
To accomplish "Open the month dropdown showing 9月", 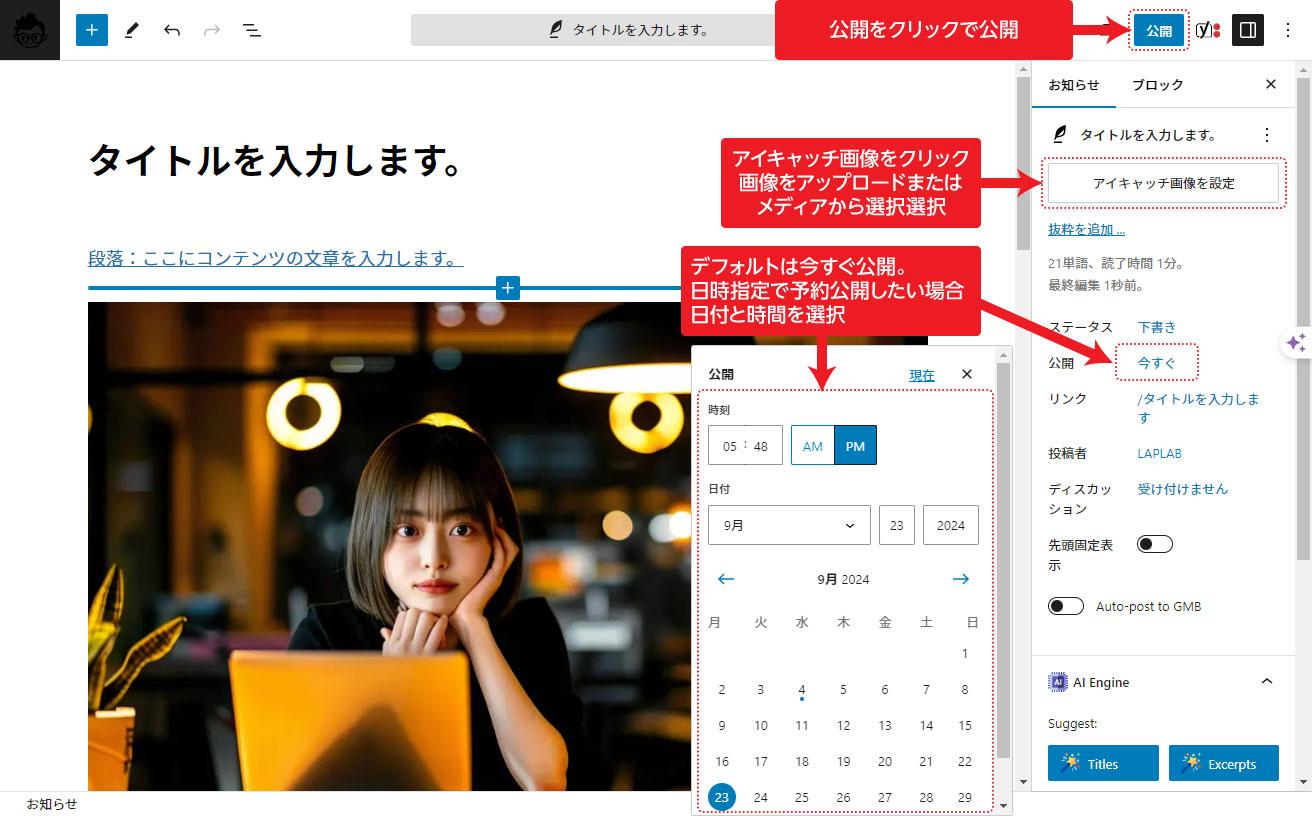I will (x=788, y=524).
